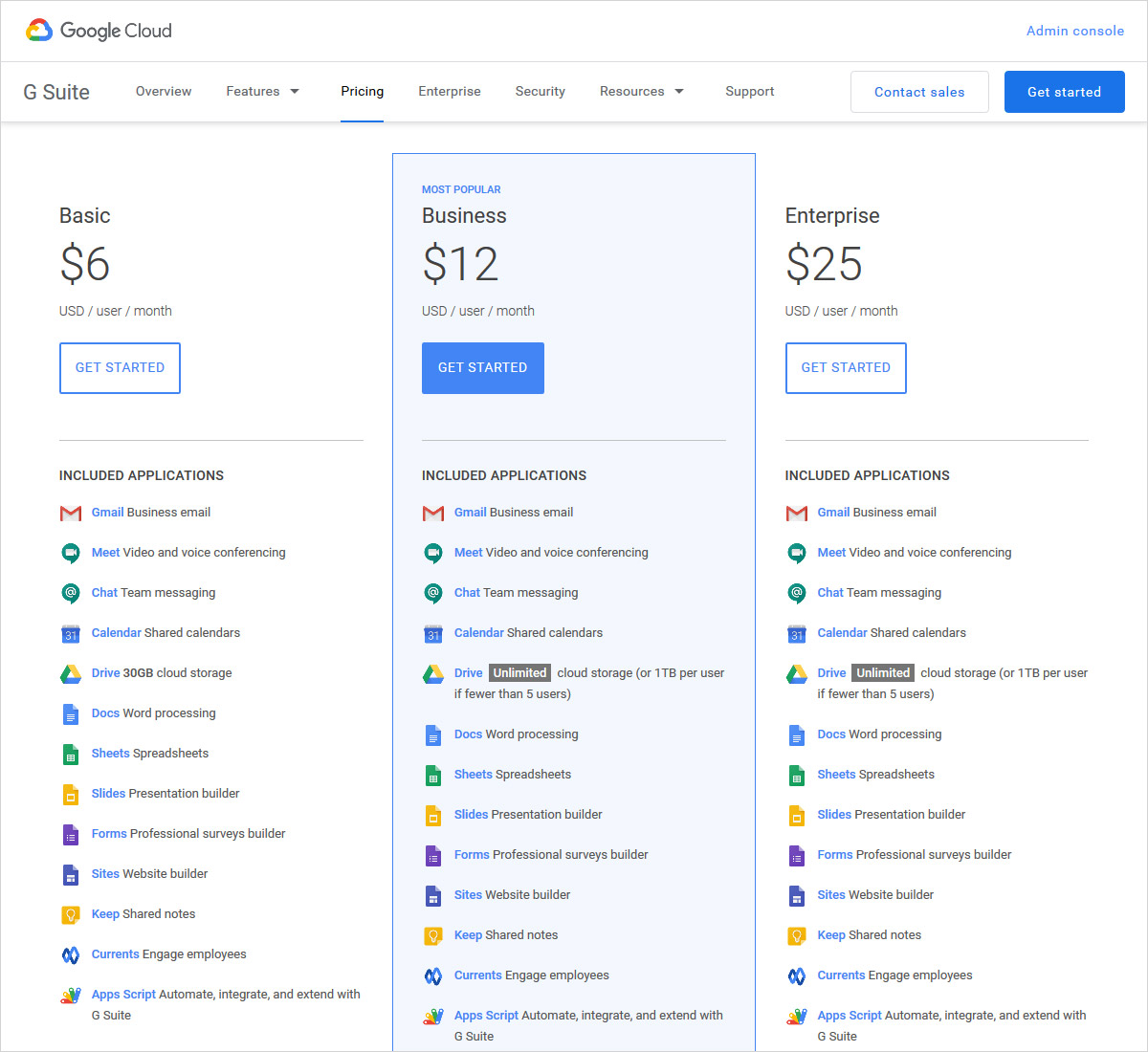Click the Calendar icon in Basic plan
The width and height of the screenshot is (1148, 1052).
coord(71,633)
